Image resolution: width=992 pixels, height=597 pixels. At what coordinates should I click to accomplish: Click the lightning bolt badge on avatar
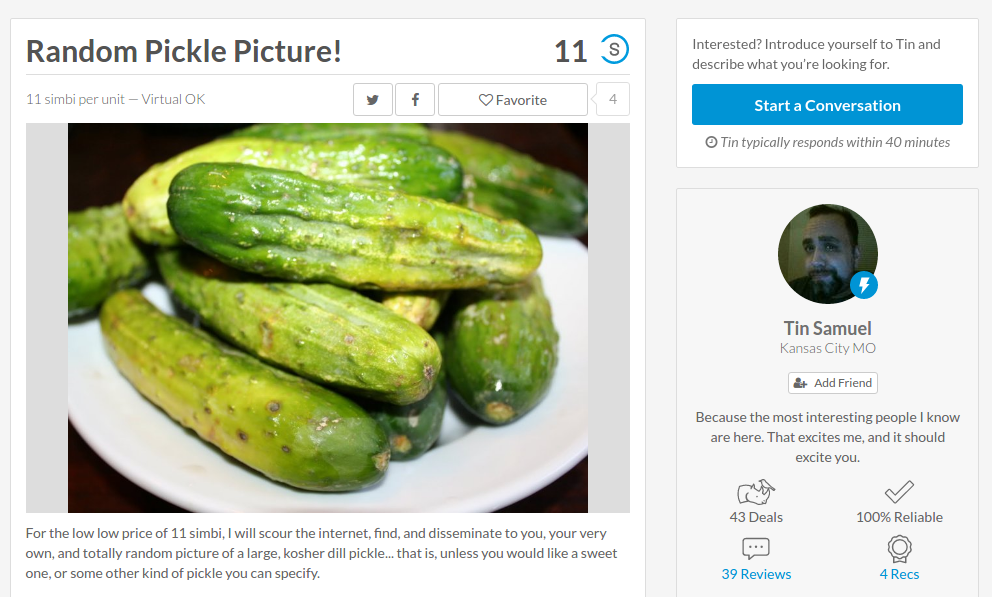pos(864,285)
